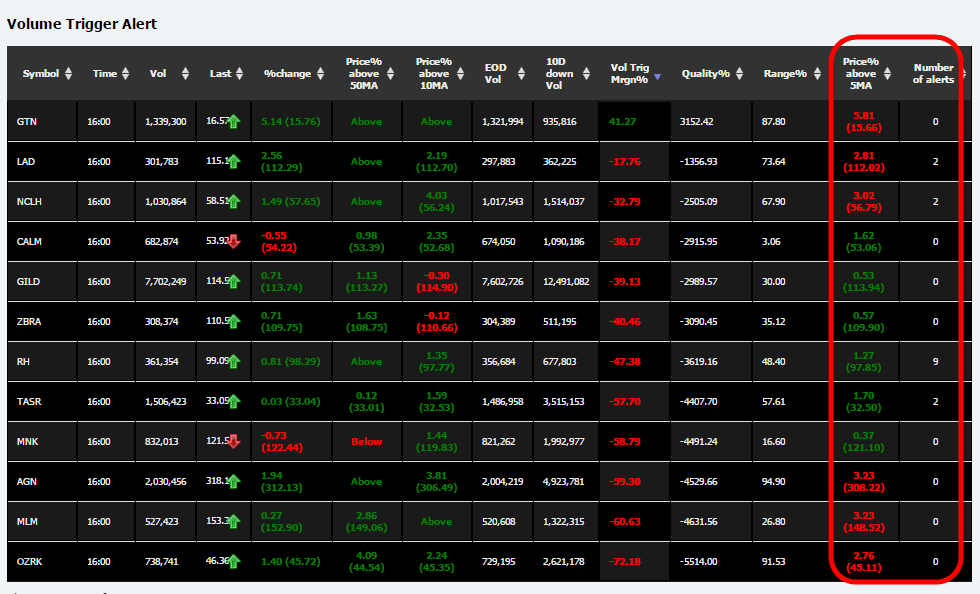Sort by 10D down Vol arrows
The image size is (980, 594).
tap(586, 74)
